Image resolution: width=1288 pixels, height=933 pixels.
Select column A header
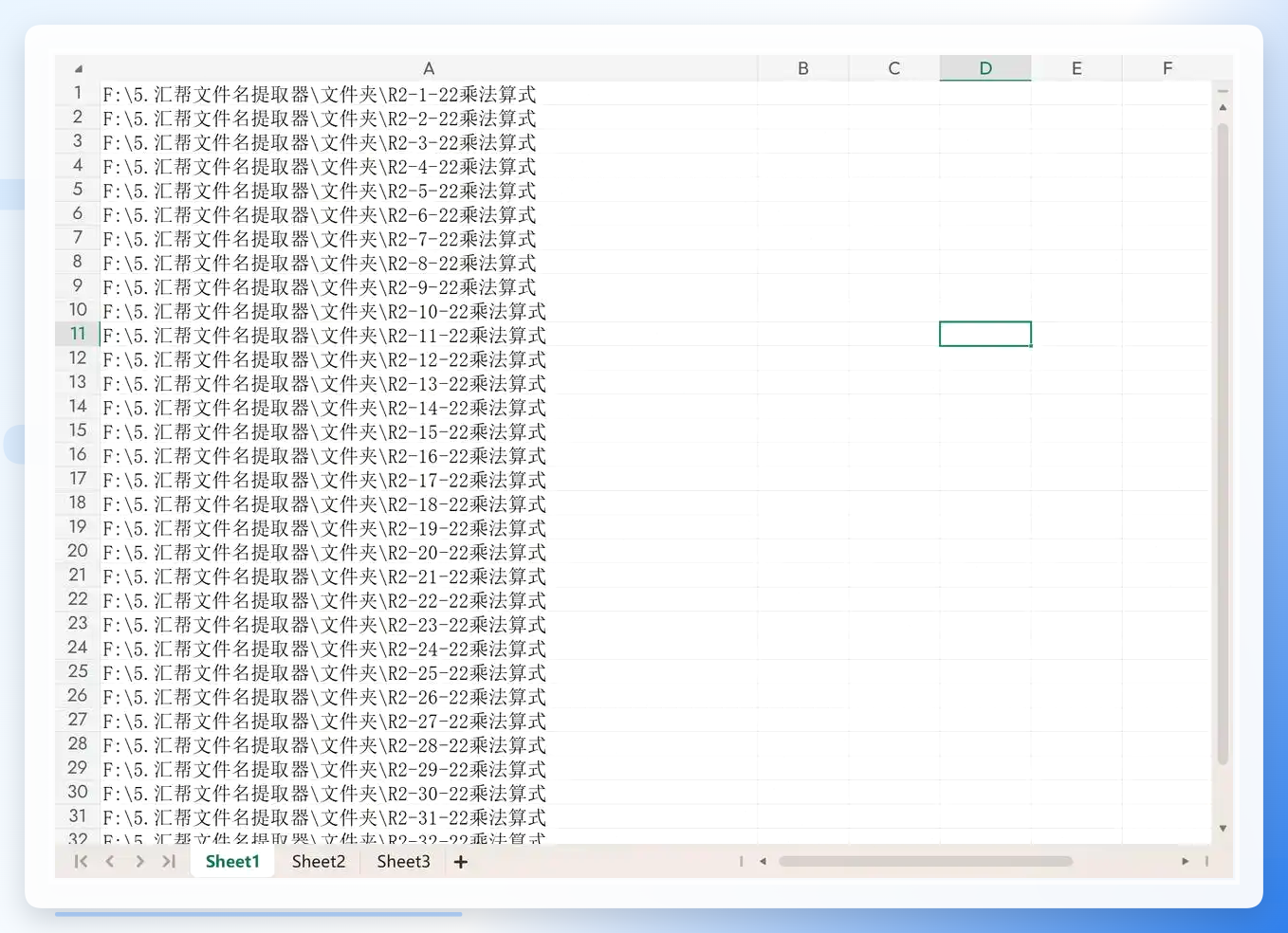pyautogui.click(x=429, y=68)
